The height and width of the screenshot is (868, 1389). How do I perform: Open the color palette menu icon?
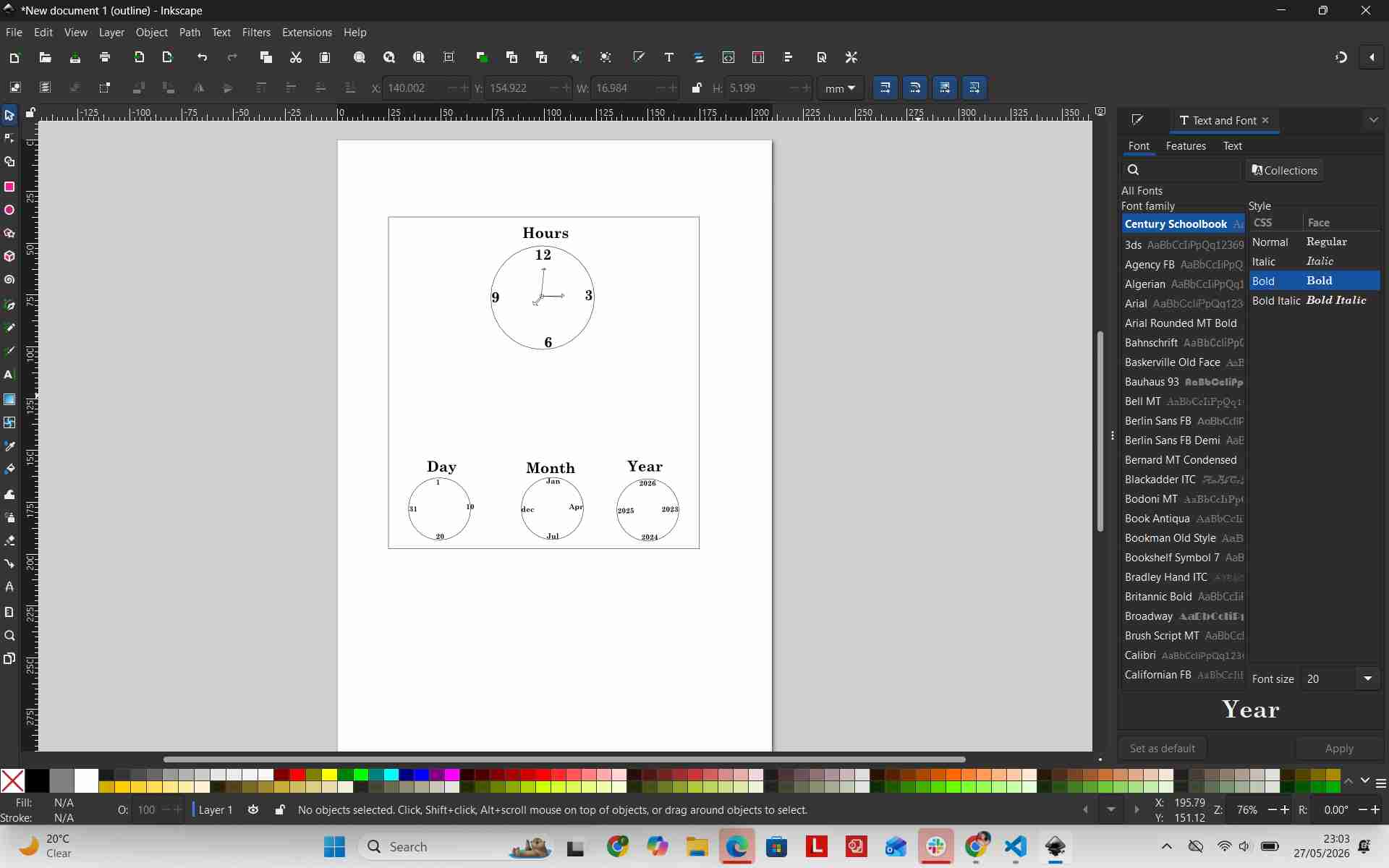point(1380,783)
